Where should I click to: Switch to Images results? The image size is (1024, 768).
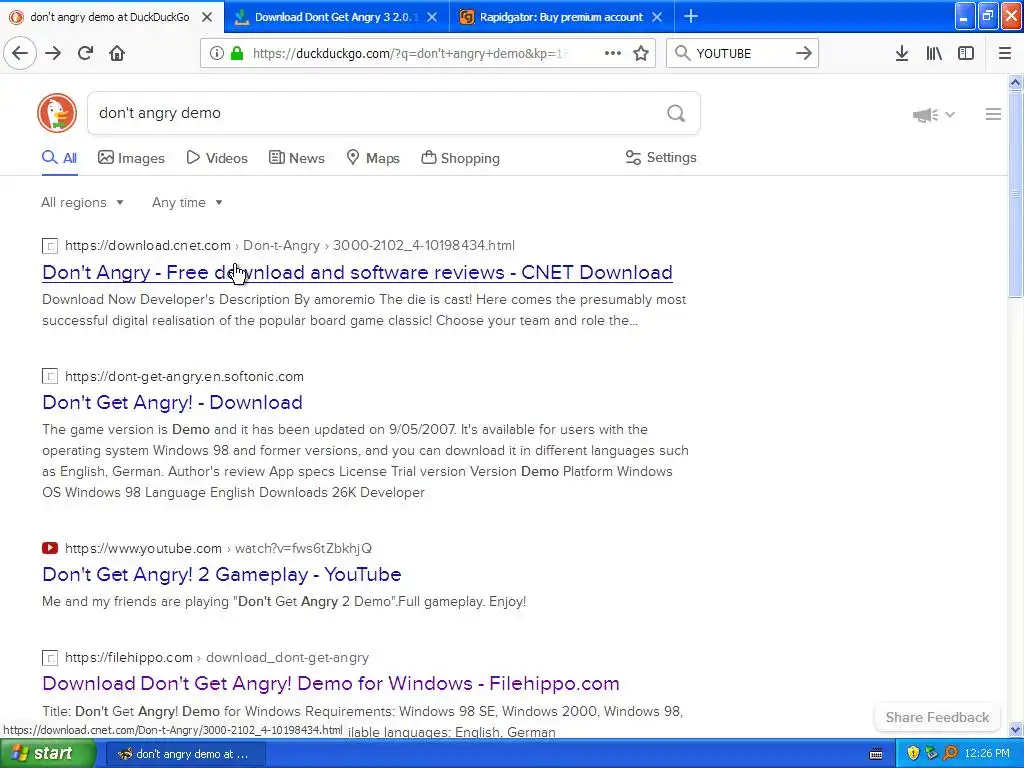131,158
